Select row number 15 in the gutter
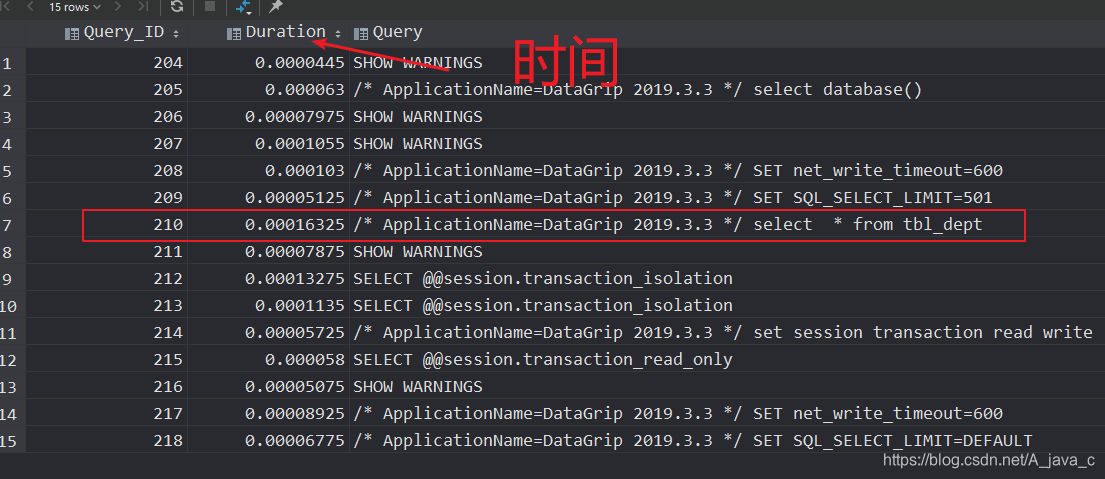Image resolution: width=1105 pixels, height=479 pixels. pos(9,442)
